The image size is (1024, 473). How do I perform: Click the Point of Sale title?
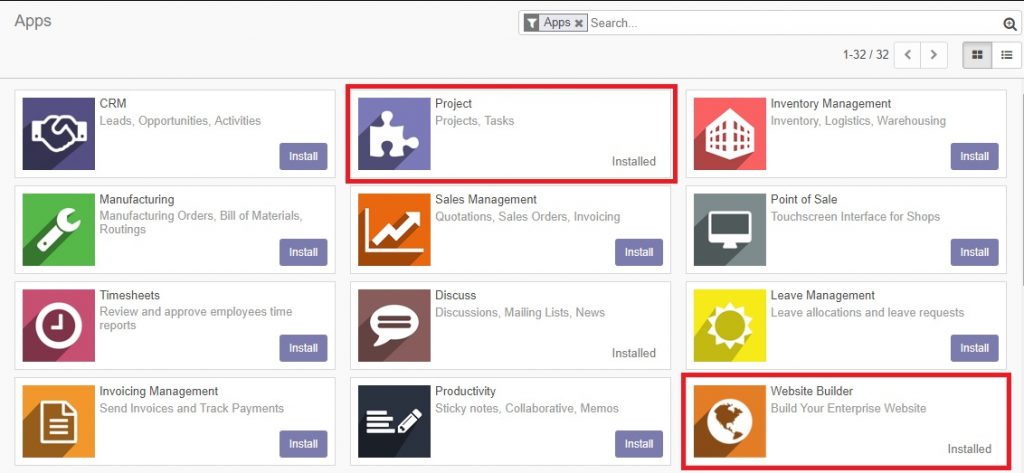click(x=803, y=199)
